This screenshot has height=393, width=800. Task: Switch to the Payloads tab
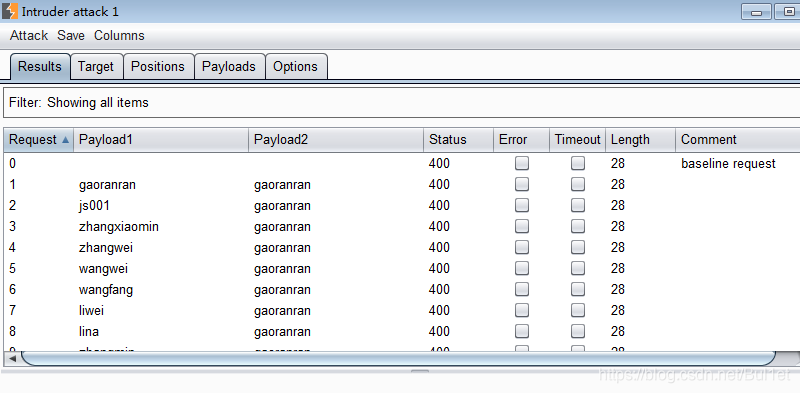(x=229, y=67)
